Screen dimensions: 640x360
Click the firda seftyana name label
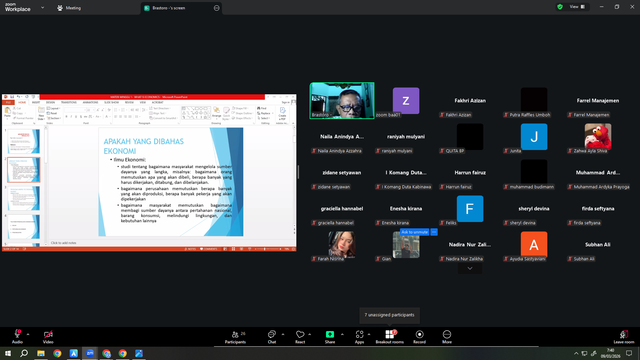[584, 222]
